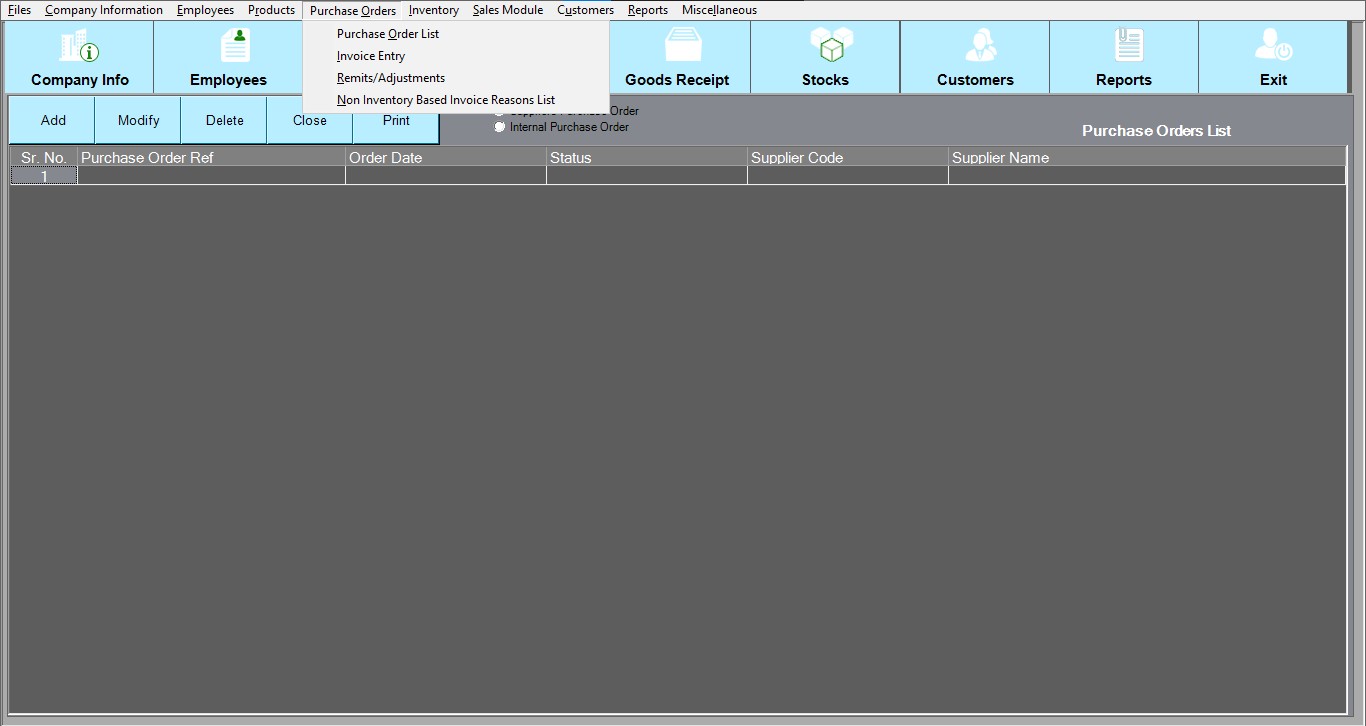Screen dimensions: 1366x726
Task: Click the empty Purchase Order Ref cell
Action: pyautogui.click(x=211, y=176)
